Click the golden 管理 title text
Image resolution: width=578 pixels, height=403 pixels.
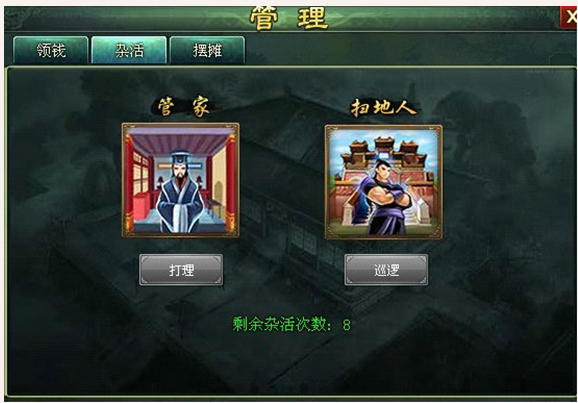coord(289,18)
